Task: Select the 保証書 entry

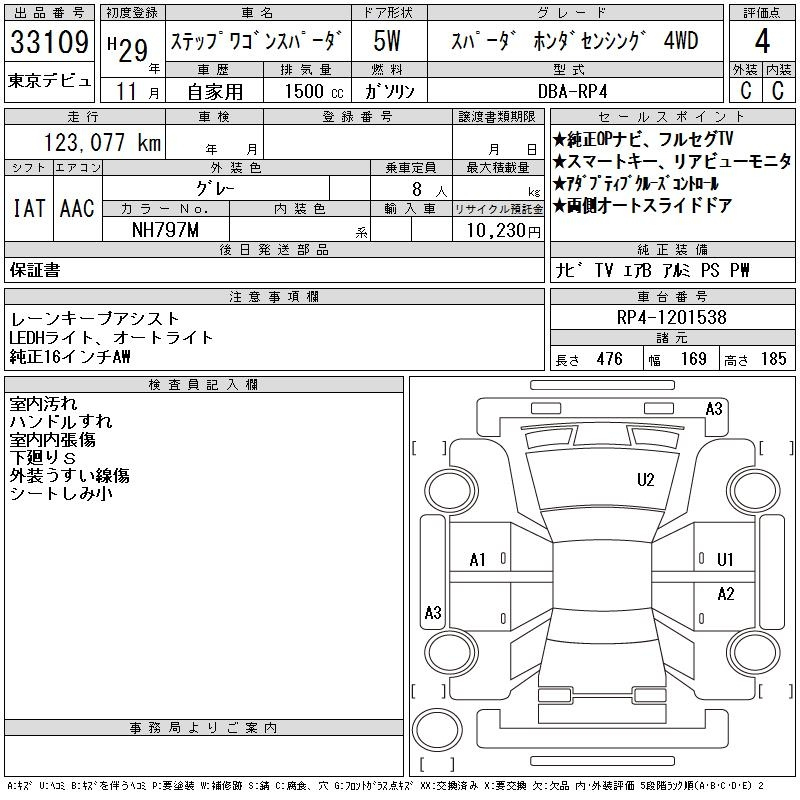Action: click(35, 270)
